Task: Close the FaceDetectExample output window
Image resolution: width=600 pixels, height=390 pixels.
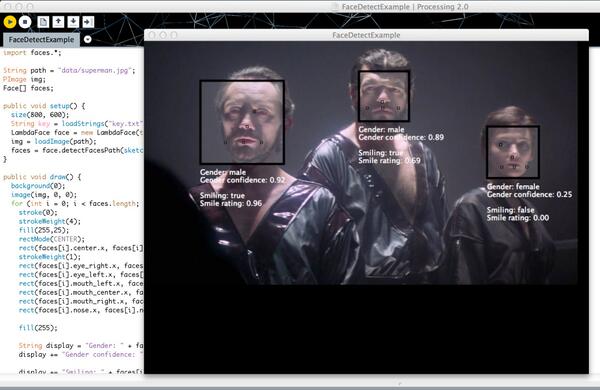Action: (x=152, y=35)
